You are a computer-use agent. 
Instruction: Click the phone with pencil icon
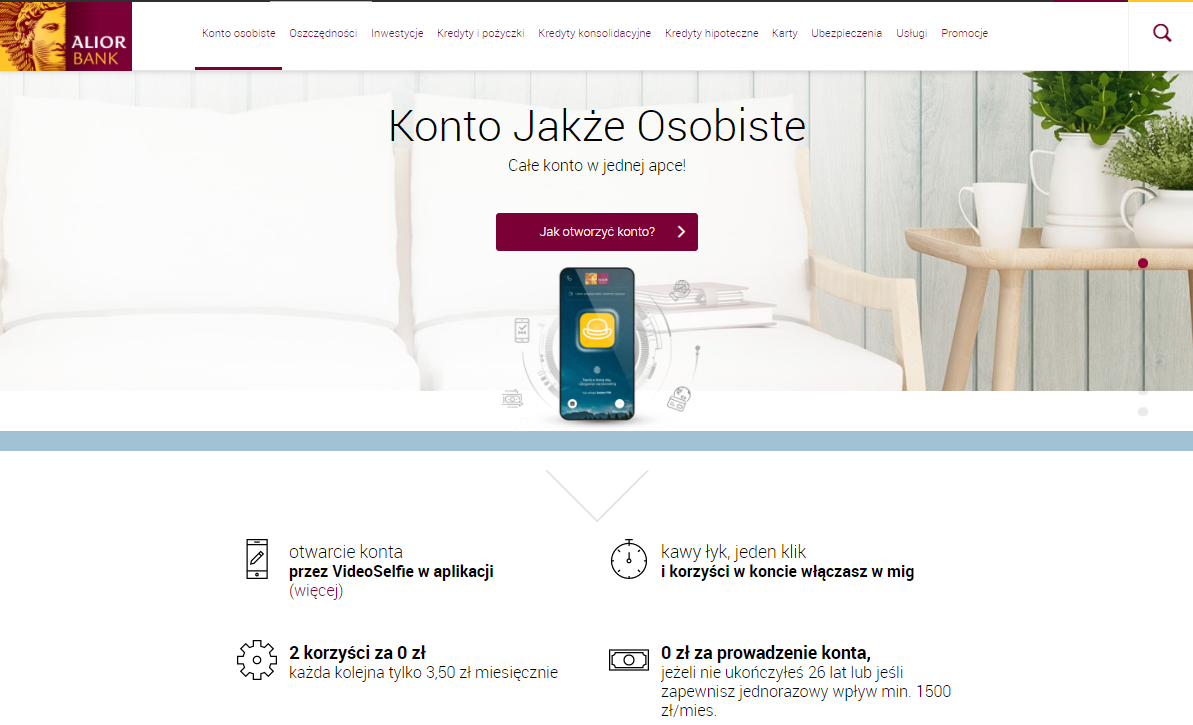(x=257, y=559)
